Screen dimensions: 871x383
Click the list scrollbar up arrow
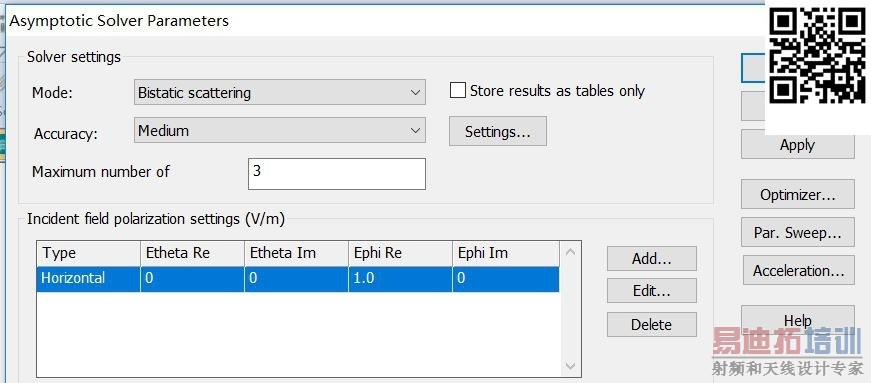(570, 252)
